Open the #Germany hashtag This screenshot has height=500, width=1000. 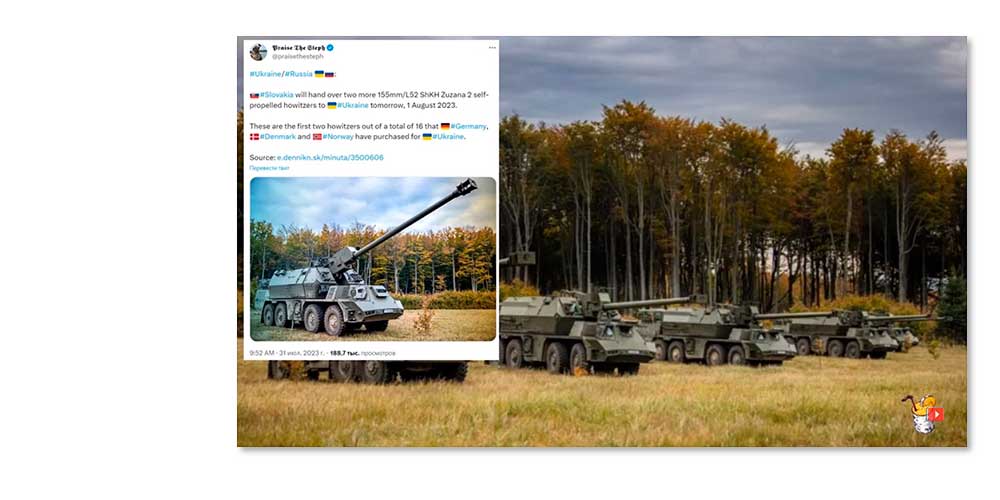pos(469,126)
